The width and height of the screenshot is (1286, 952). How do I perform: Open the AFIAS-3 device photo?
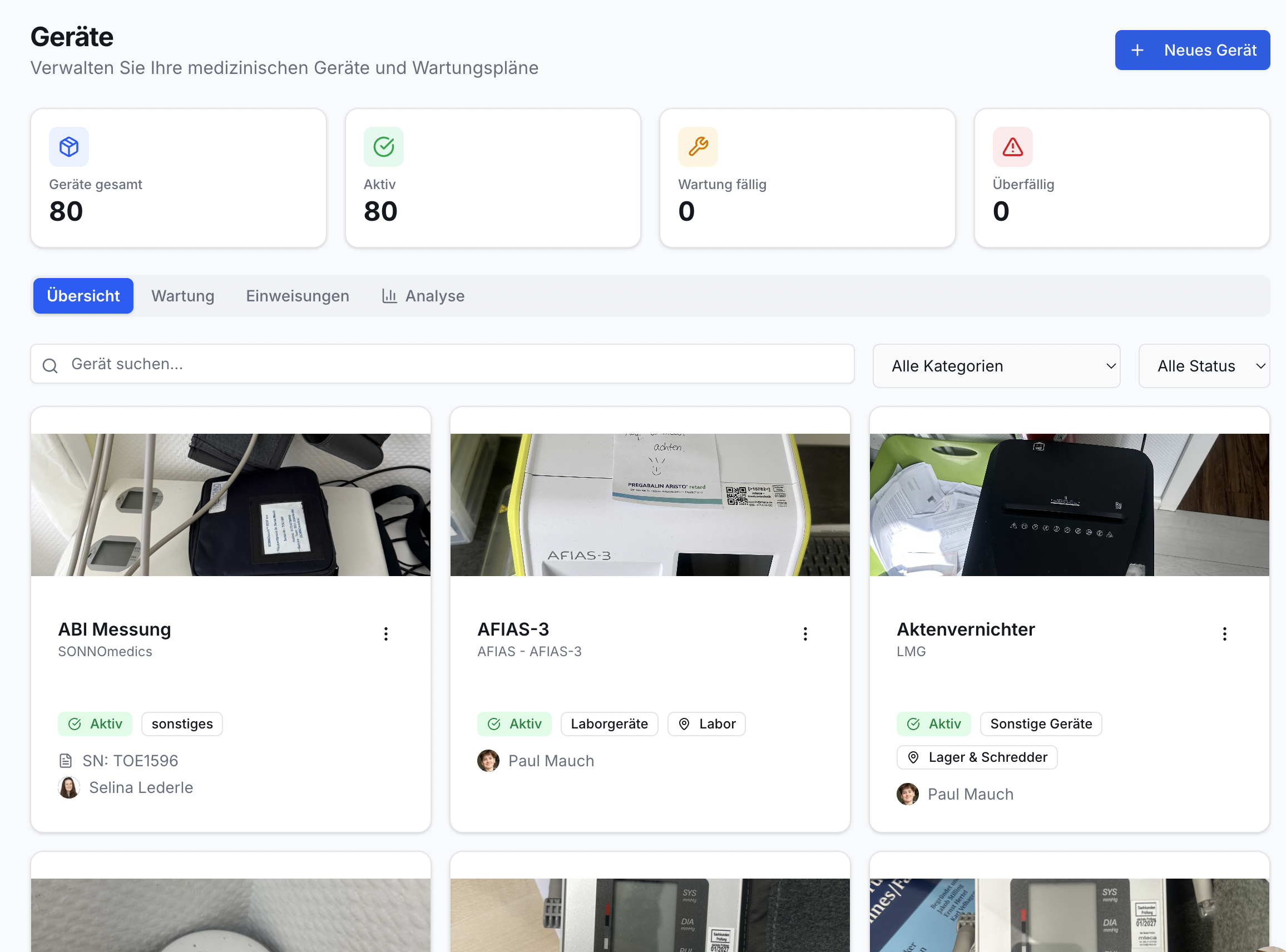click(650, 505)
